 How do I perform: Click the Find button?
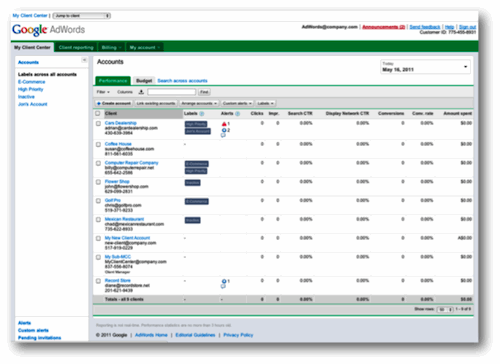(x=204, y=92)
